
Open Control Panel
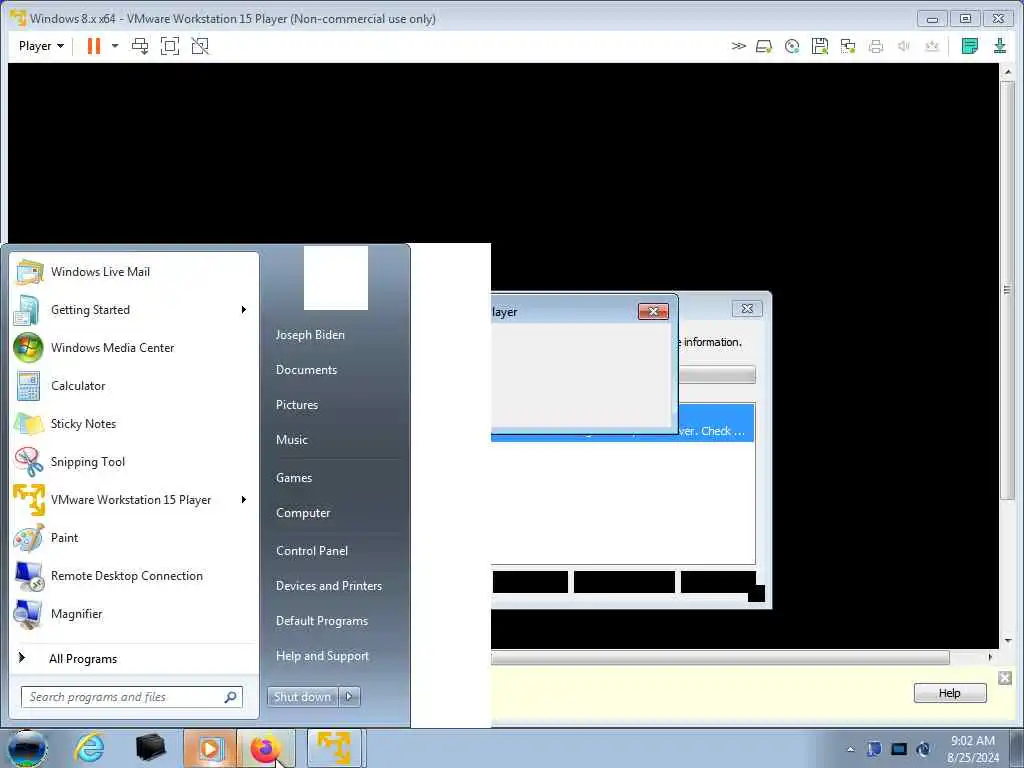[x=312, y=551]
